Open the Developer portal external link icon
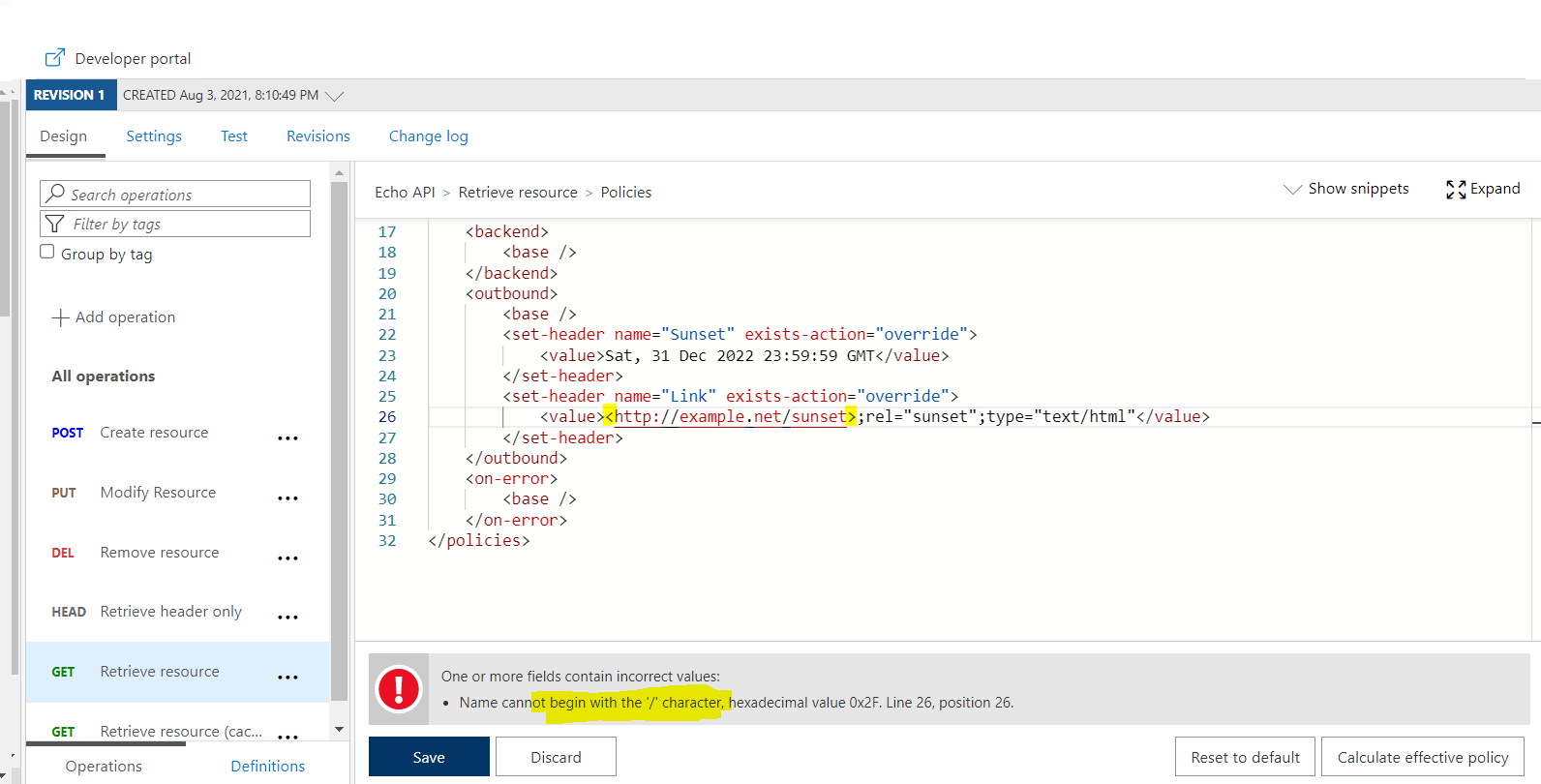Screen dimensions: 1541x784 click(x=55, y=58)
